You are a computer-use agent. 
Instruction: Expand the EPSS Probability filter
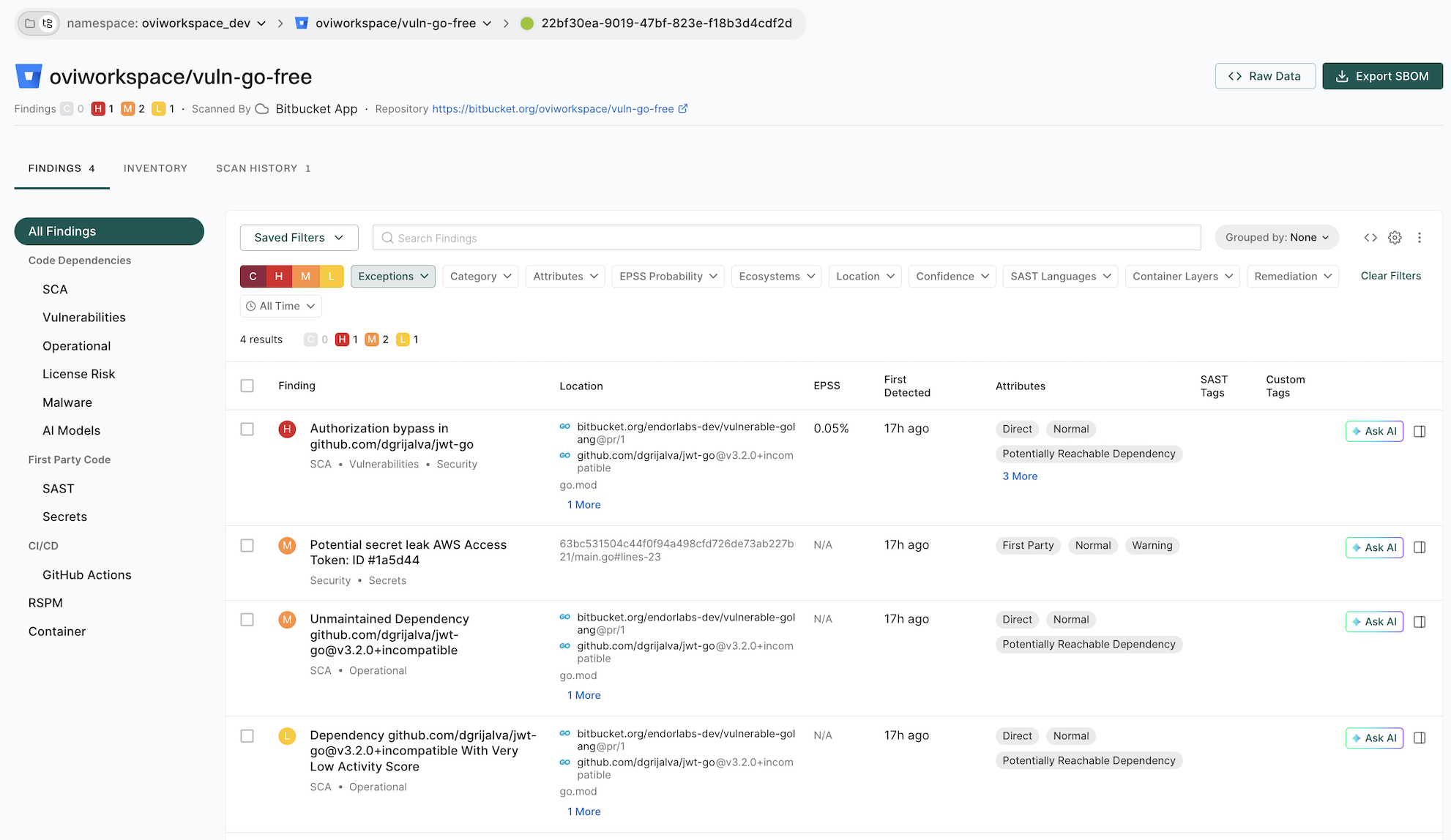click(668, 277)
